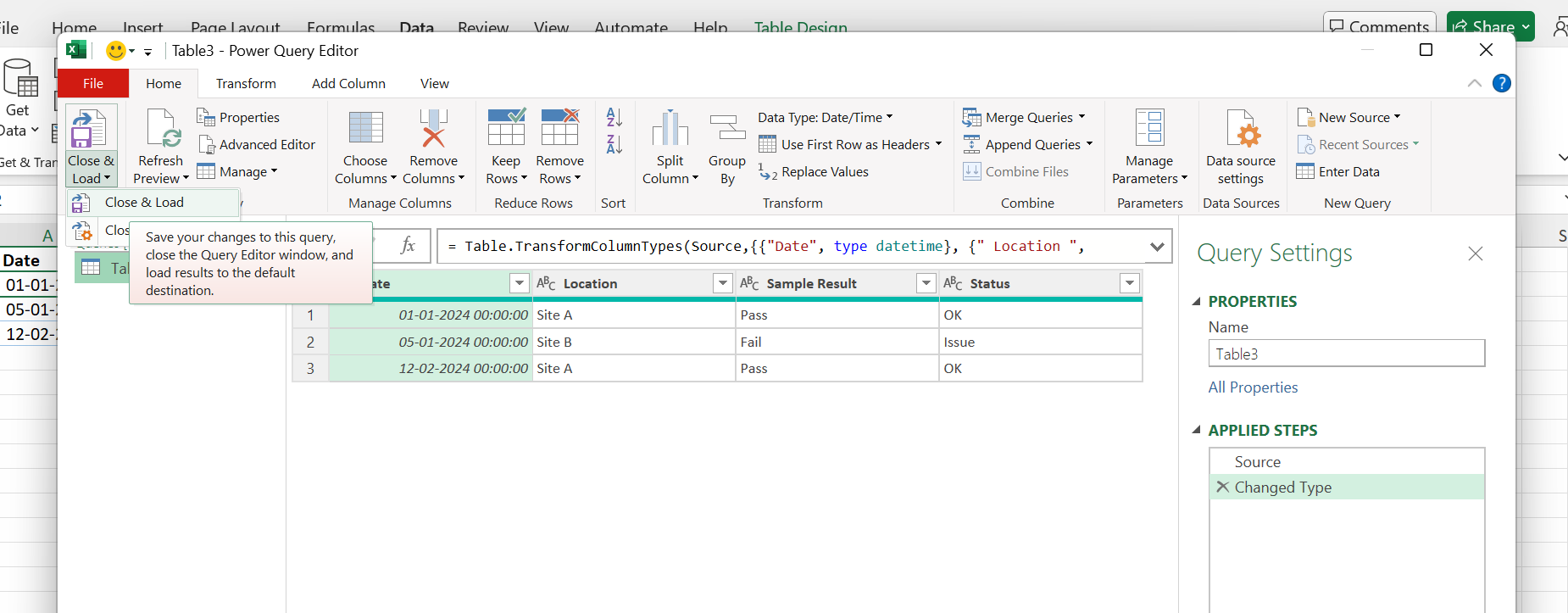Open Data source settings
1568x613 pixels.
1241,147
